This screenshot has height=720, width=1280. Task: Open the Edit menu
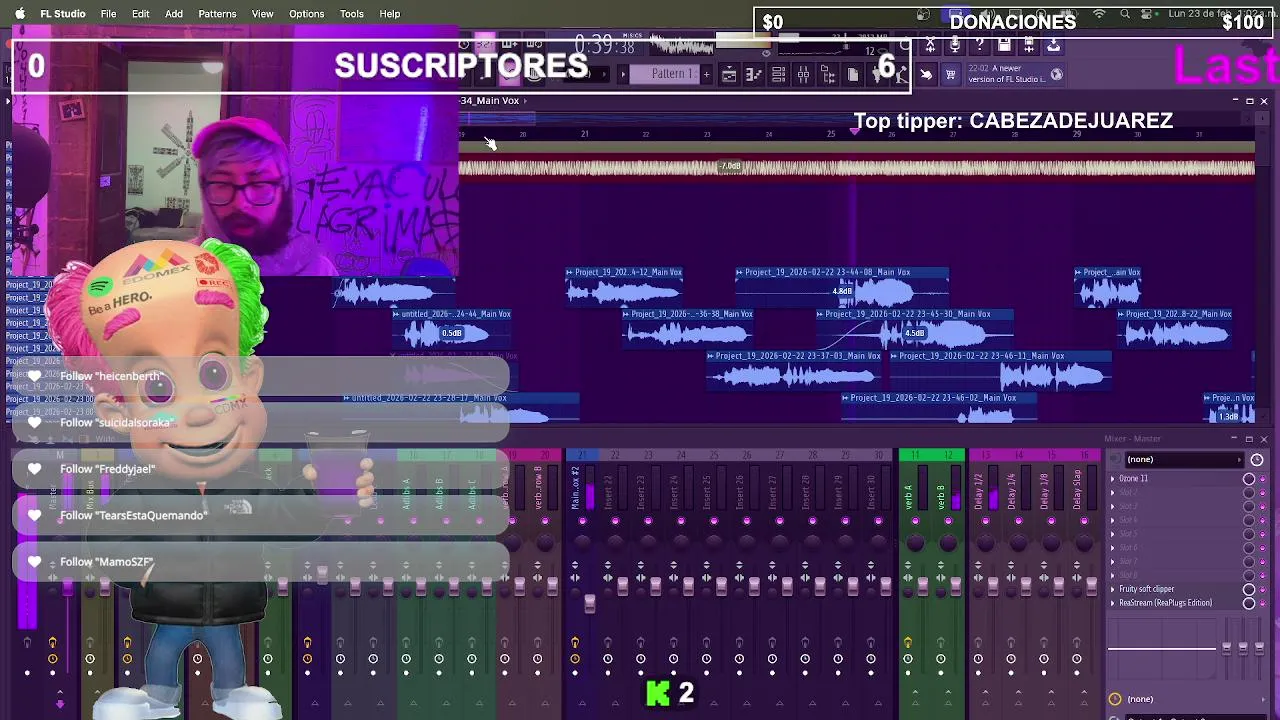point(141,14)
